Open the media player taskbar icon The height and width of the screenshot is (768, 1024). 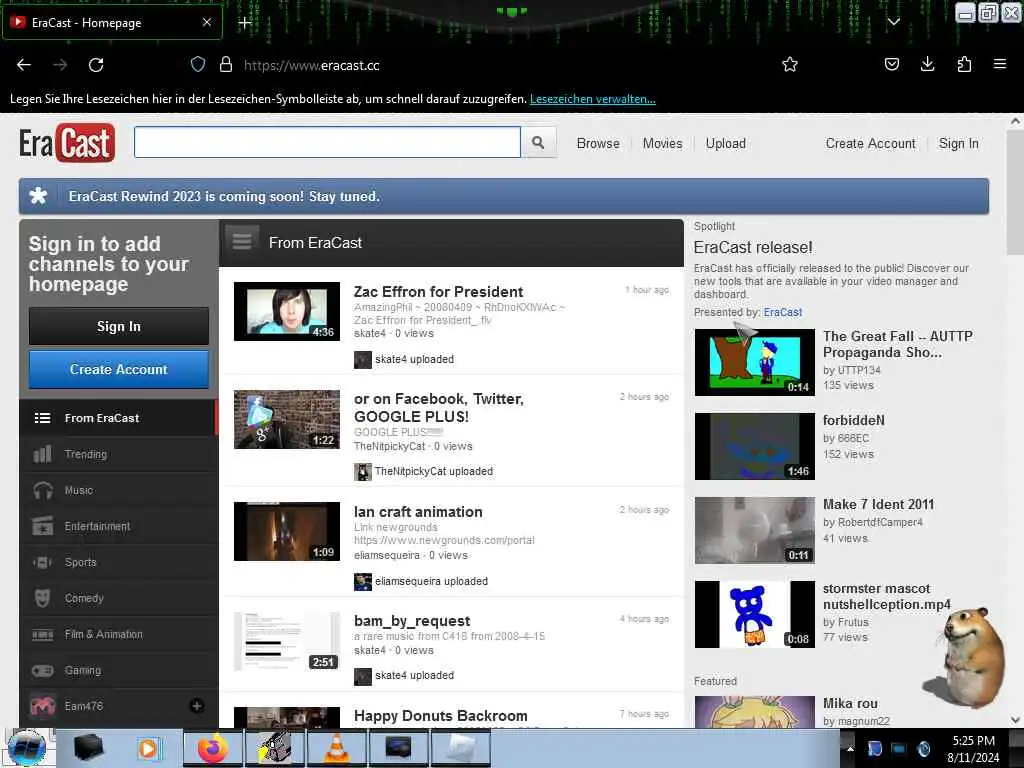(150, 748)
